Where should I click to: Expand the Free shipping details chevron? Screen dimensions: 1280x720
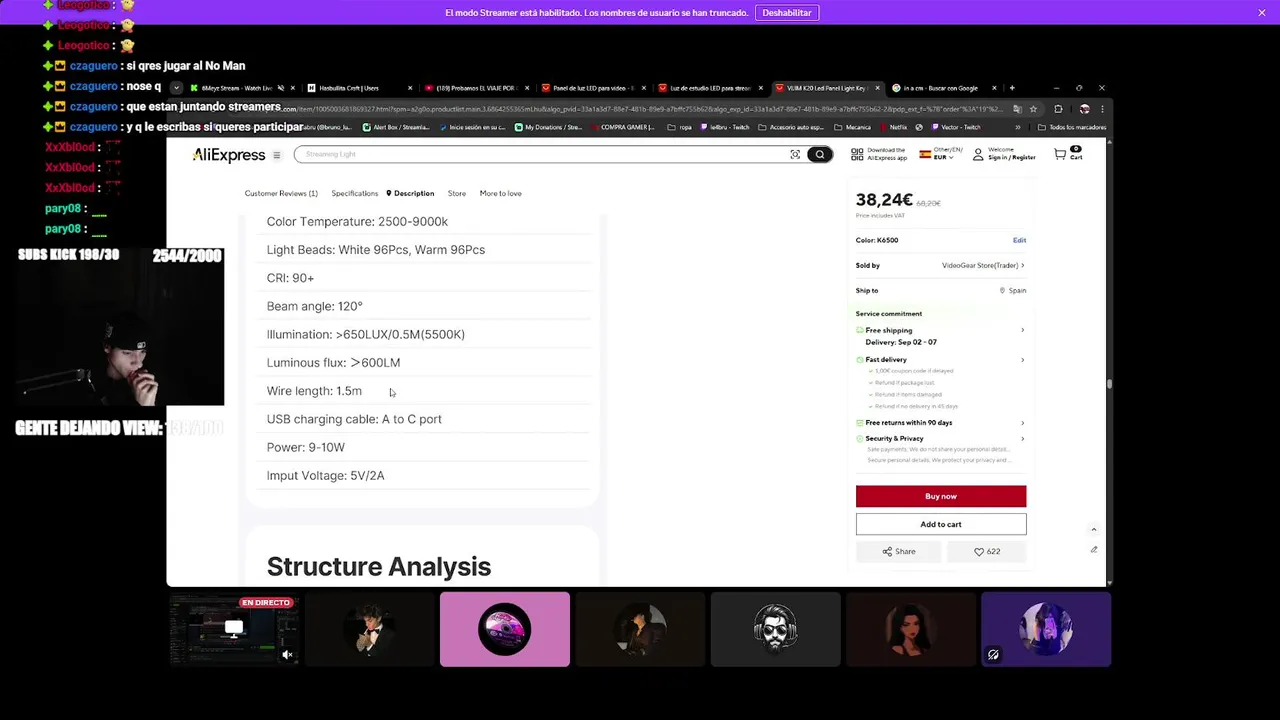pyautogui.click(x=1022, y=330)
